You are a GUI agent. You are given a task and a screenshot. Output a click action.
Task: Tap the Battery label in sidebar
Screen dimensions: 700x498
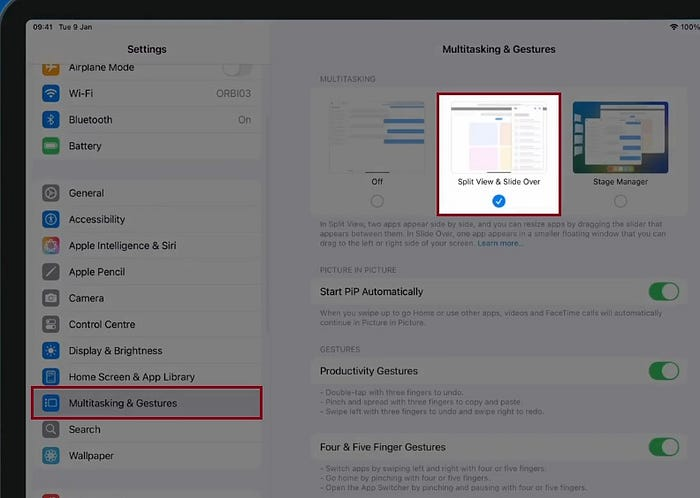click(x=85, y=146)
